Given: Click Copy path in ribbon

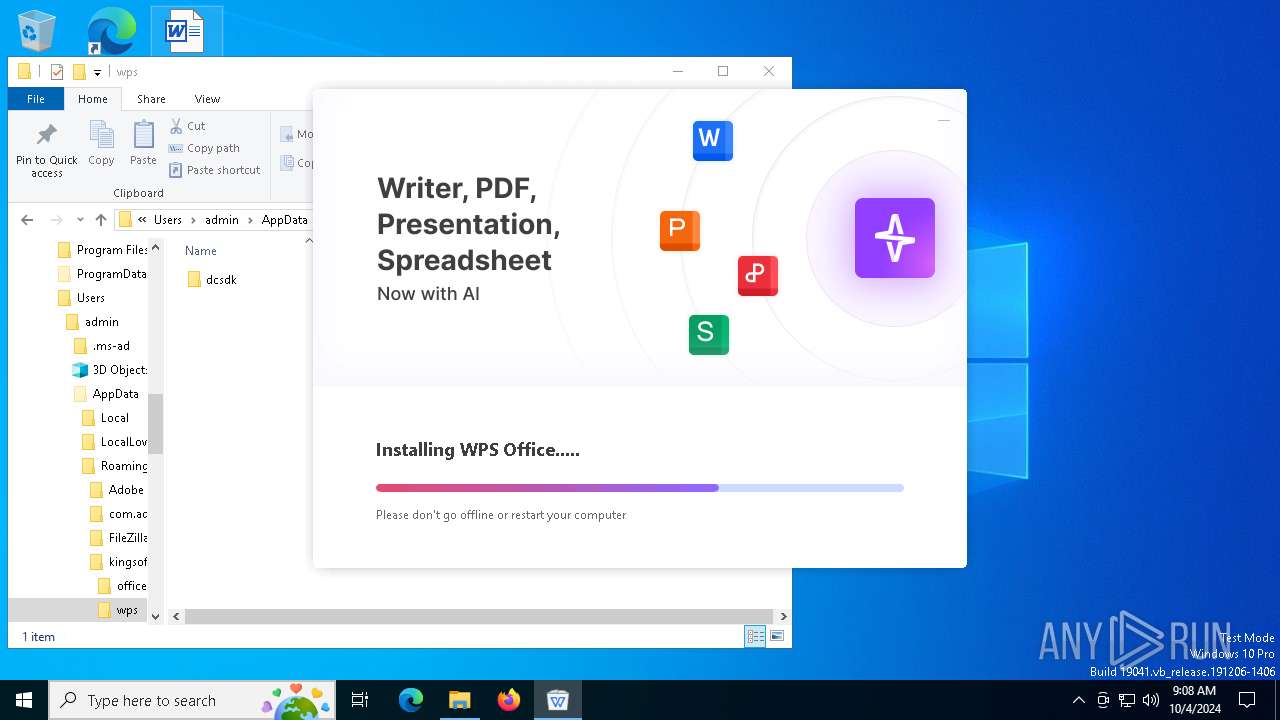Looking at the screenshot, I should [x=204, y=148].
